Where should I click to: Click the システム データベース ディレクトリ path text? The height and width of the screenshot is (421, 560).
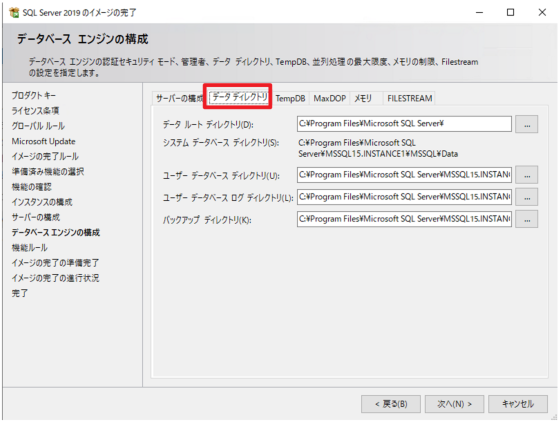[x=378, y=148]
